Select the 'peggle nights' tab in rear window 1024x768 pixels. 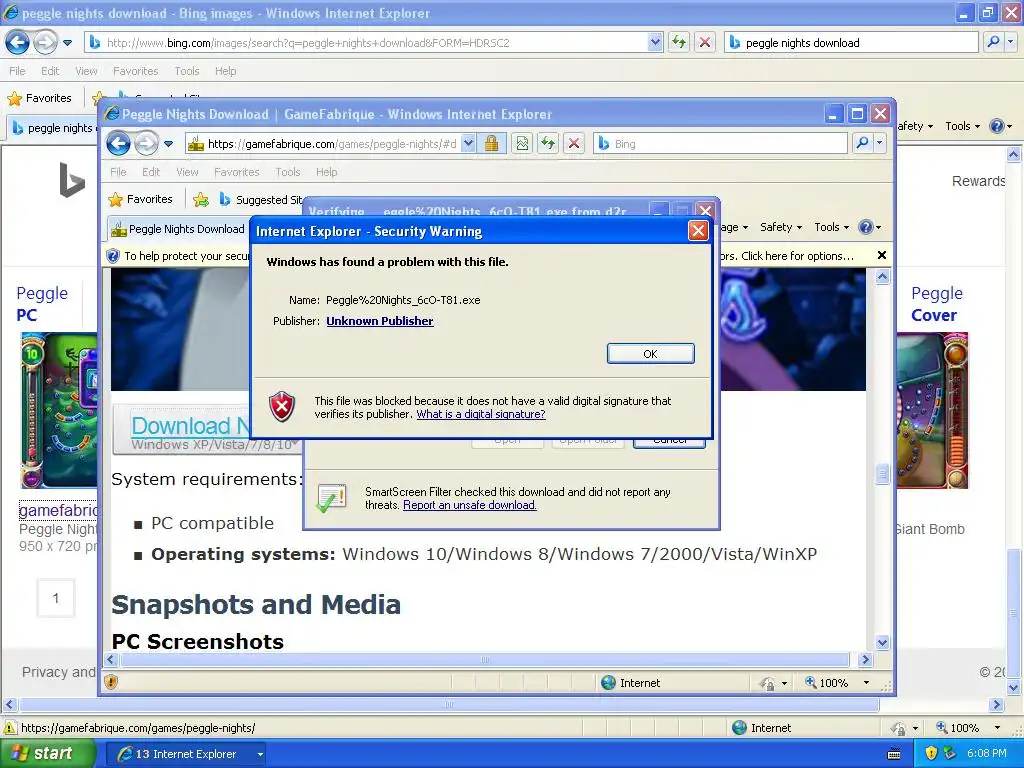(x=54, y=128)
